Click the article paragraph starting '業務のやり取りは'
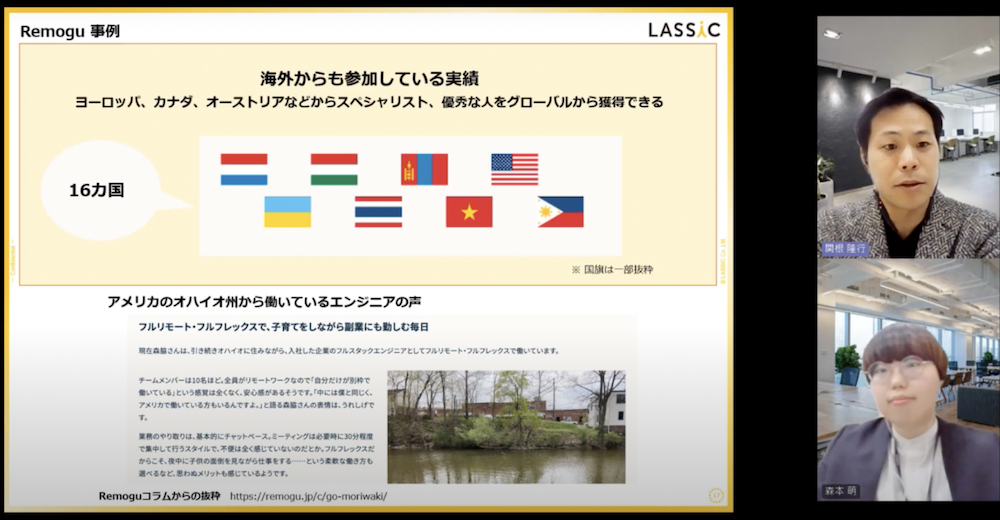 tap(256, 455)
